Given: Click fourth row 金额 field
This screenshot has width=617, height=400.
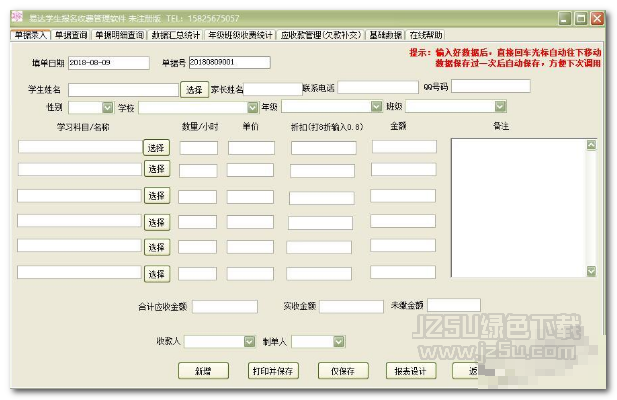Looking at the screenshot, I should 403,221.
